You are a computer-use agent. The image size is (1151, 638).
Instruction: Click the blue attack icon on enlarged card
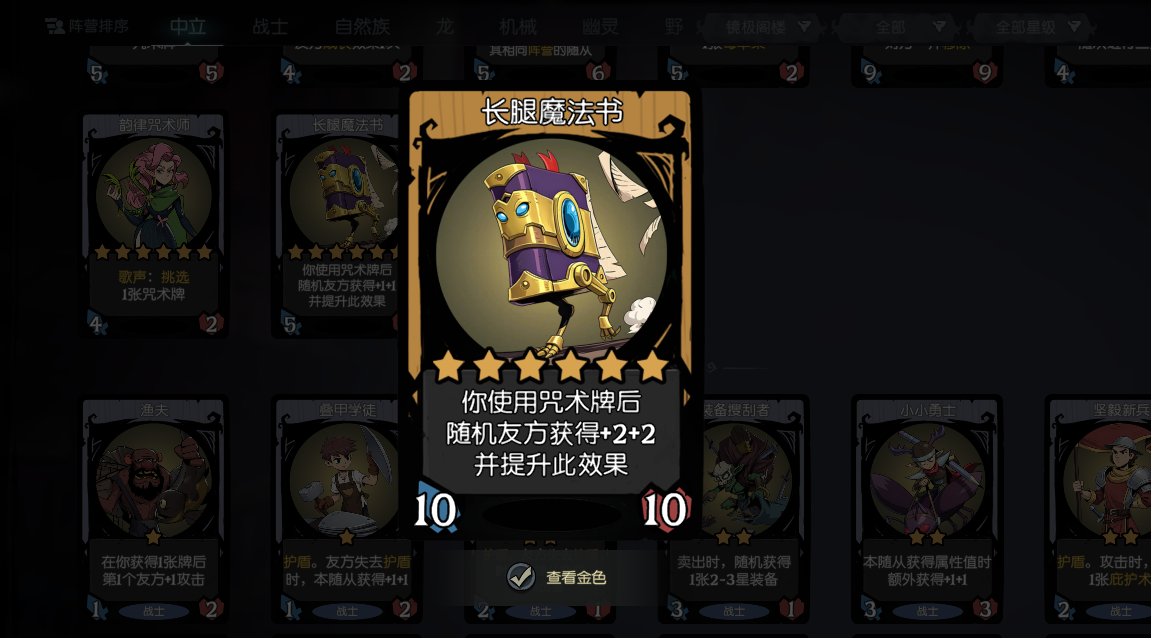435,509
